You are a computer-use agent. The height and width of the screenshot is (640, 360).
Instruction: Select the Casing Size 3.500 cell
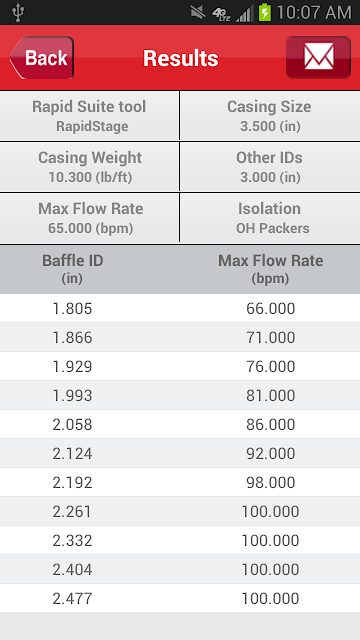point(270,116)
